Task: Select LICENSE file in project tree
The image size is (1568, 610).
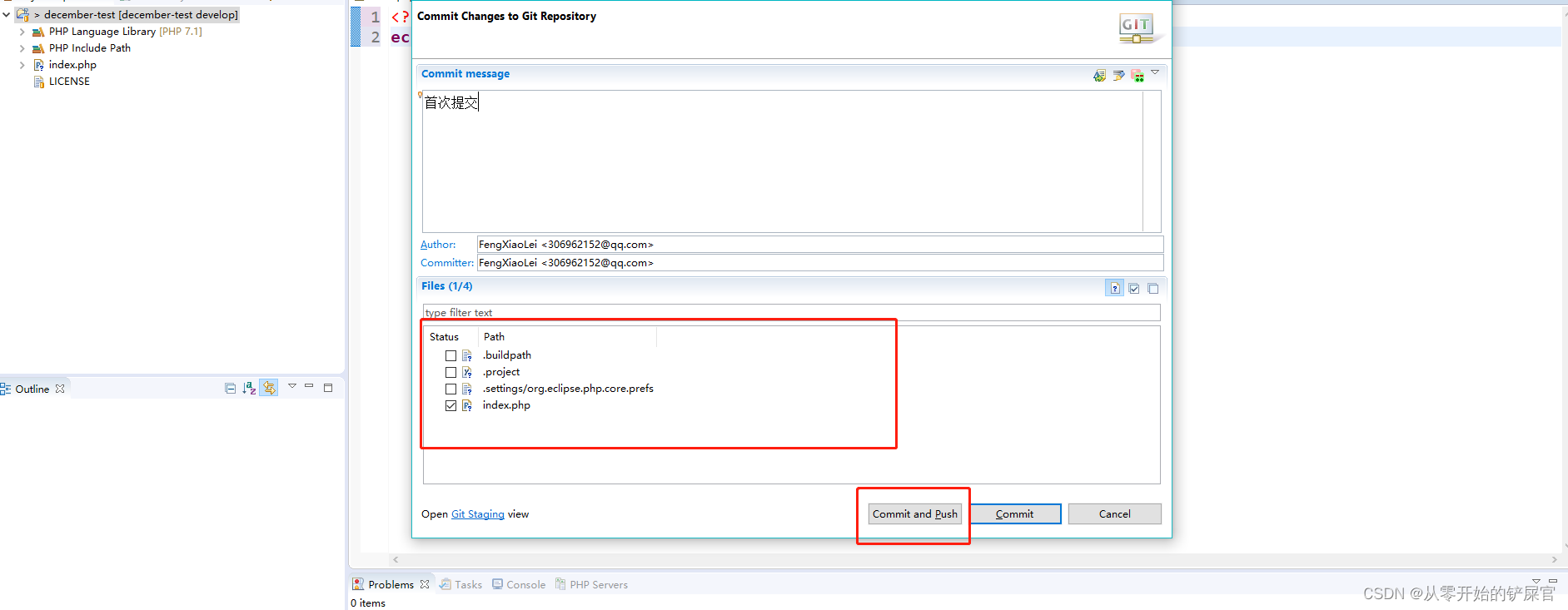Action: (x=69, y=82)
